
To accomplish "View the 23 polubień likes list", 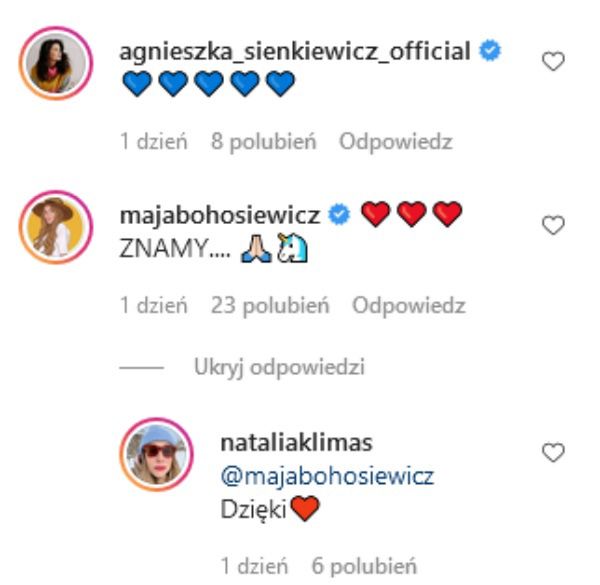I will tap(270, 306).
